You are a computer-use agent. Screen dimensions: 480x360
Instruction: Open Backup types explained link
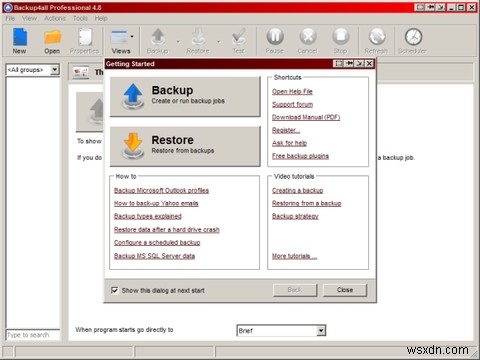(x=148, y=216)
